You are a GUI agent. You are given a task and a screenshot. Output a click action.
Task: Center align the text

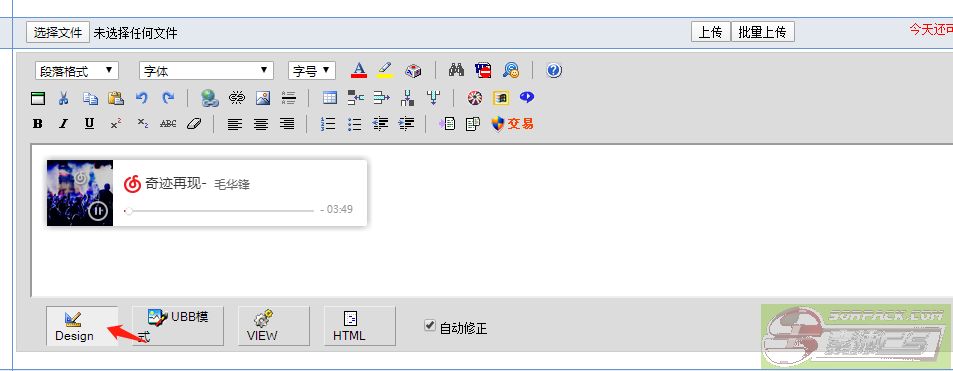coord(261,124)
